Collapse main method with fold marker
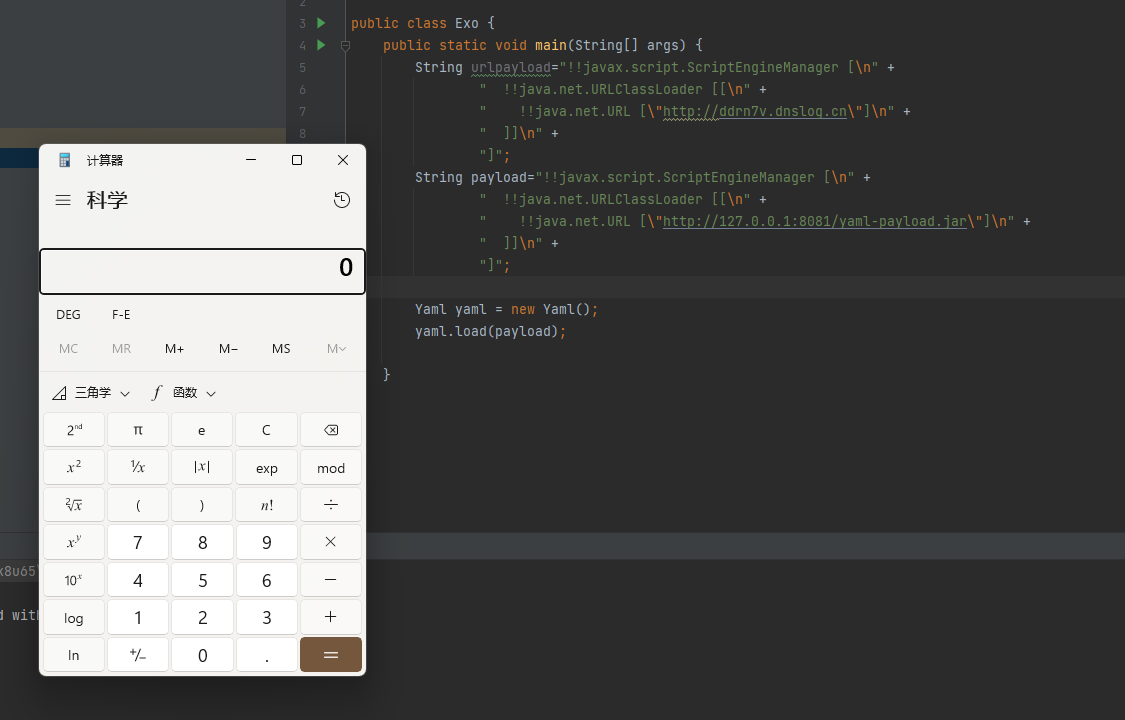The width and height of the screenshot is (1125, 720). (345, 46)
